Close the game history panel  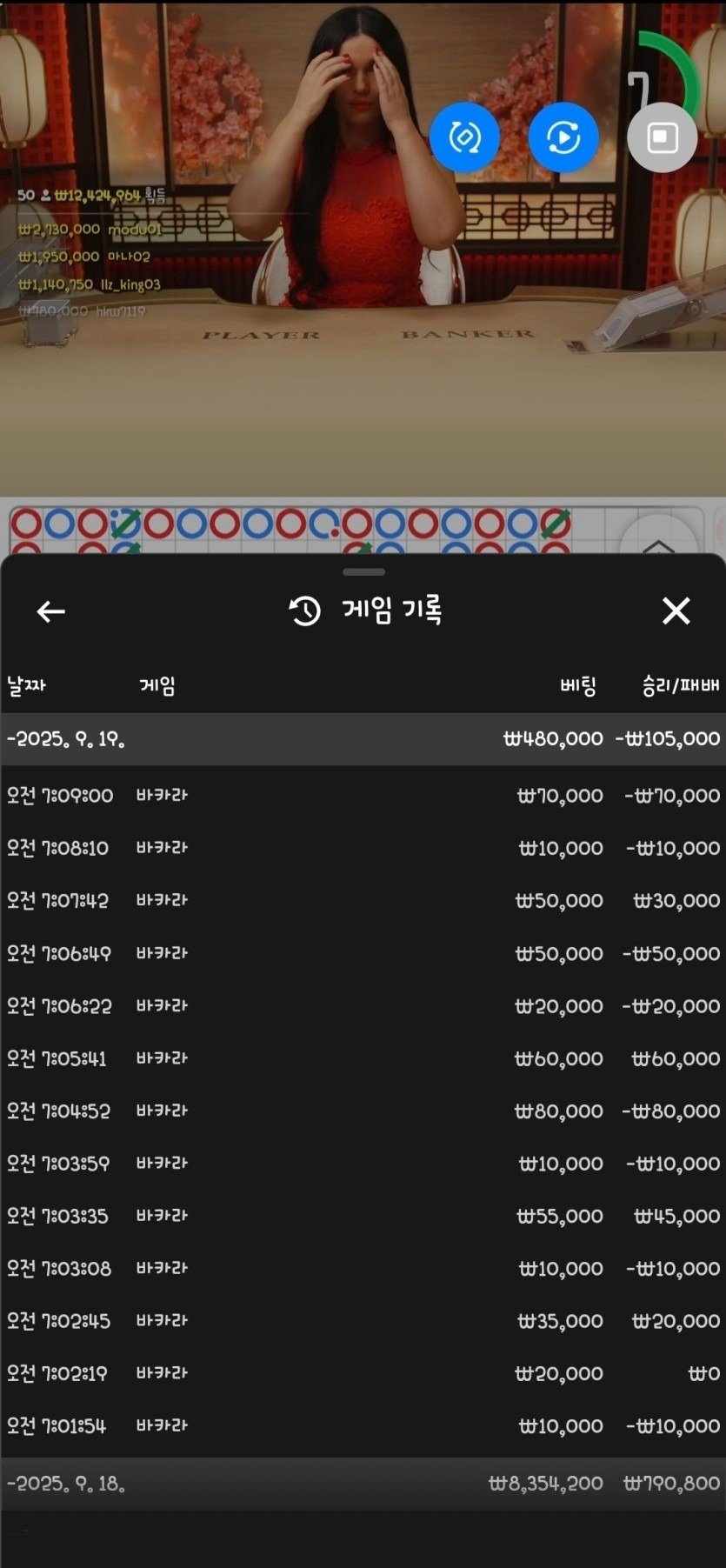click(x=676, y=611)
